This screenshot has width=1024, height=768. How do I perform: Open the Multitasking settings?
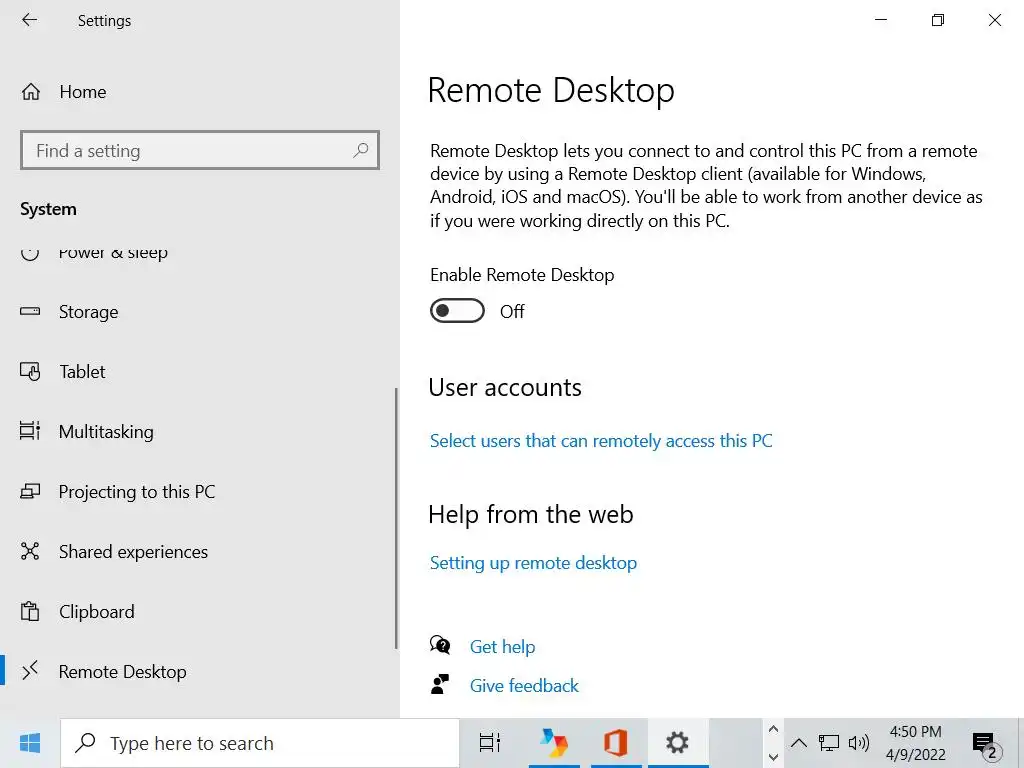coord(106,432)
